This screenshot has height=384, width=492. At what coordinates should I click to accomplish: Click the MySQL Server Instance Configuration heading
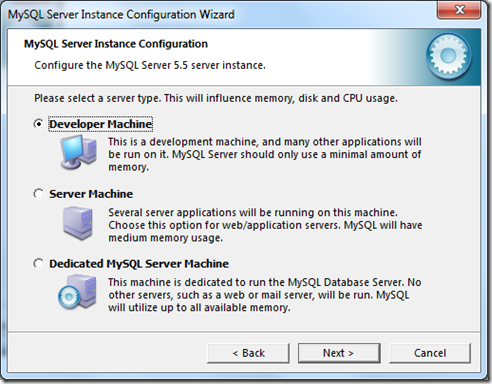116,44
